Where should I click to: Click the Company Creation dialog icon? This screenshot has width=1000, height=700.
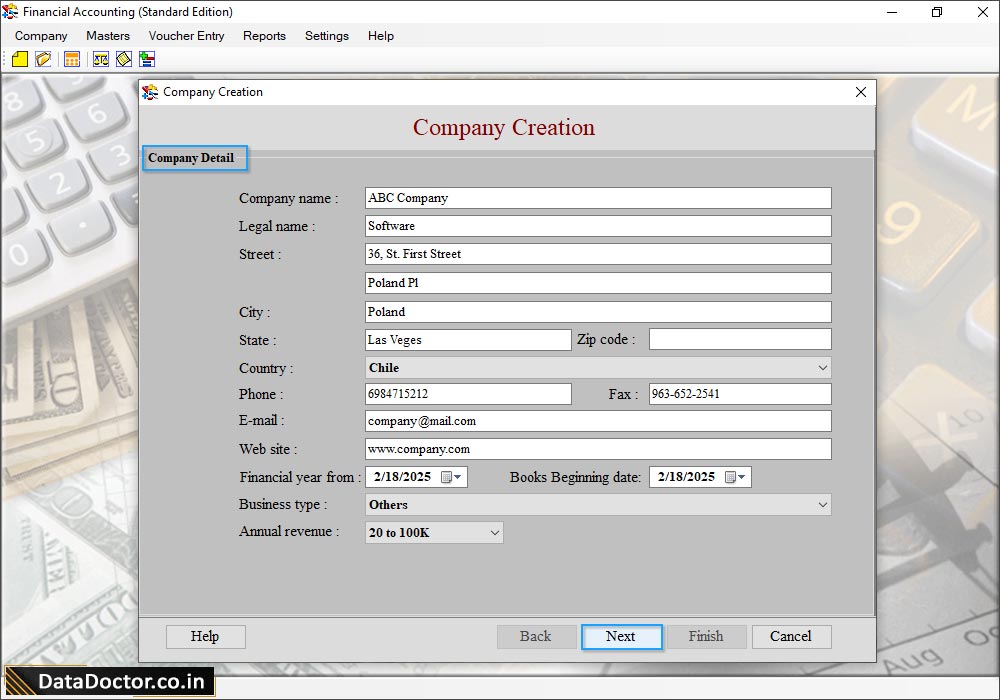[x=150, y=92]
